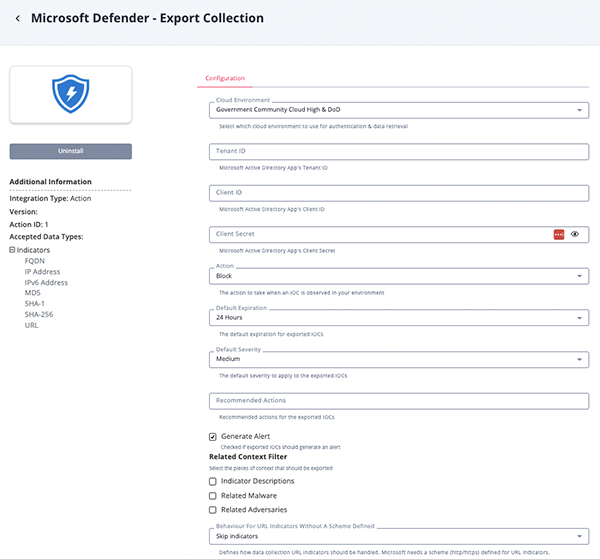Select URL in accepted data types
600x560 pixels.
click(31, 325)
